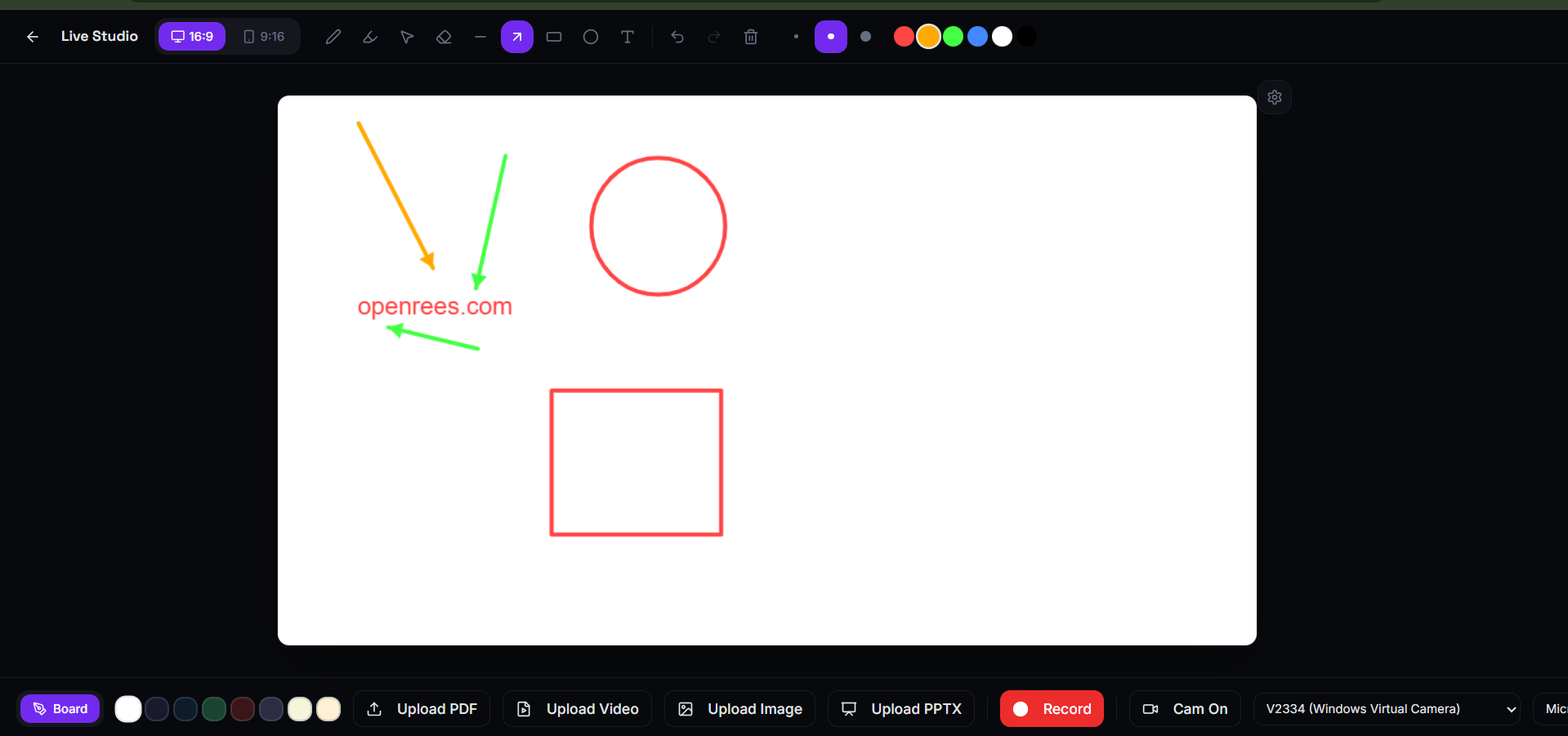The width and height of the screenshot is (1568, 736).
Task: Select the Arrow drawing tool
Action: click(x=517, y=37)
